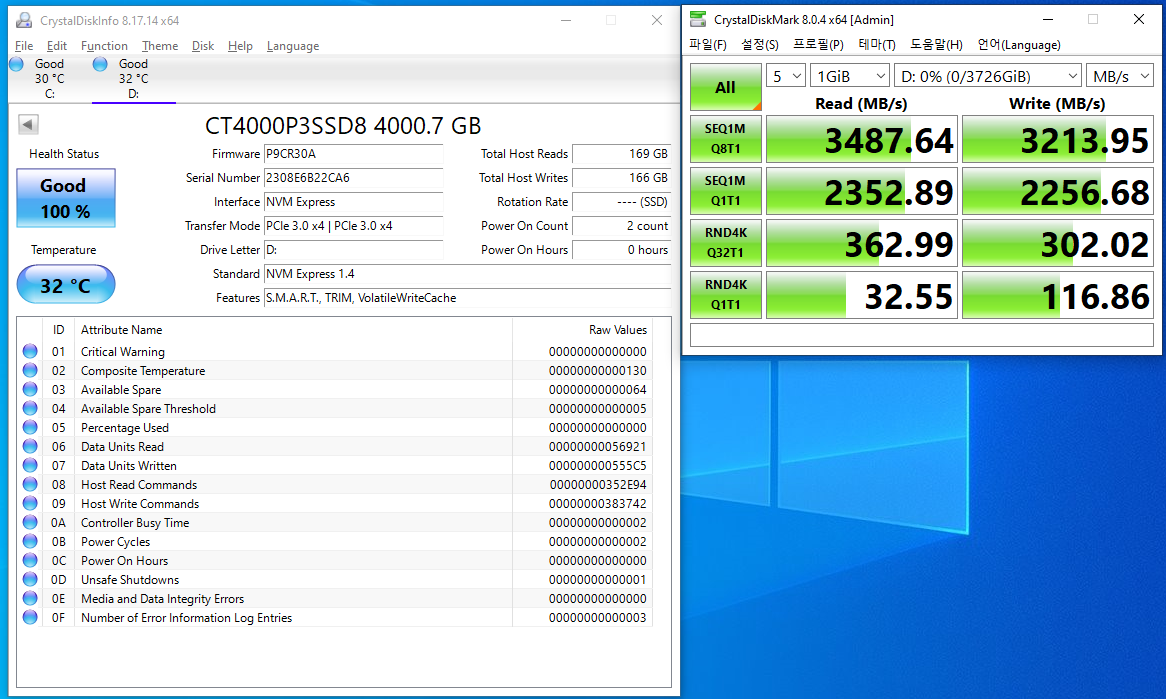1166x699 pixels.
Task: Open 테마(T) menu in CrystalDiskMark
Action: tap(877, 45)
